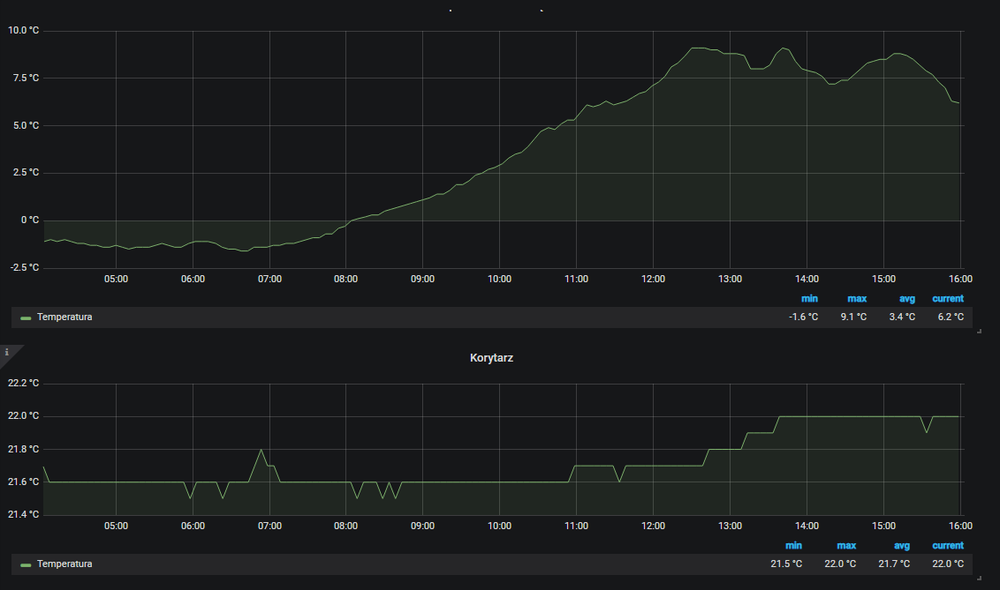Click the 22.0 °C current value in Korytarz
The width and height of the screenshot is (1000, 590).
(x=948, y=564)
